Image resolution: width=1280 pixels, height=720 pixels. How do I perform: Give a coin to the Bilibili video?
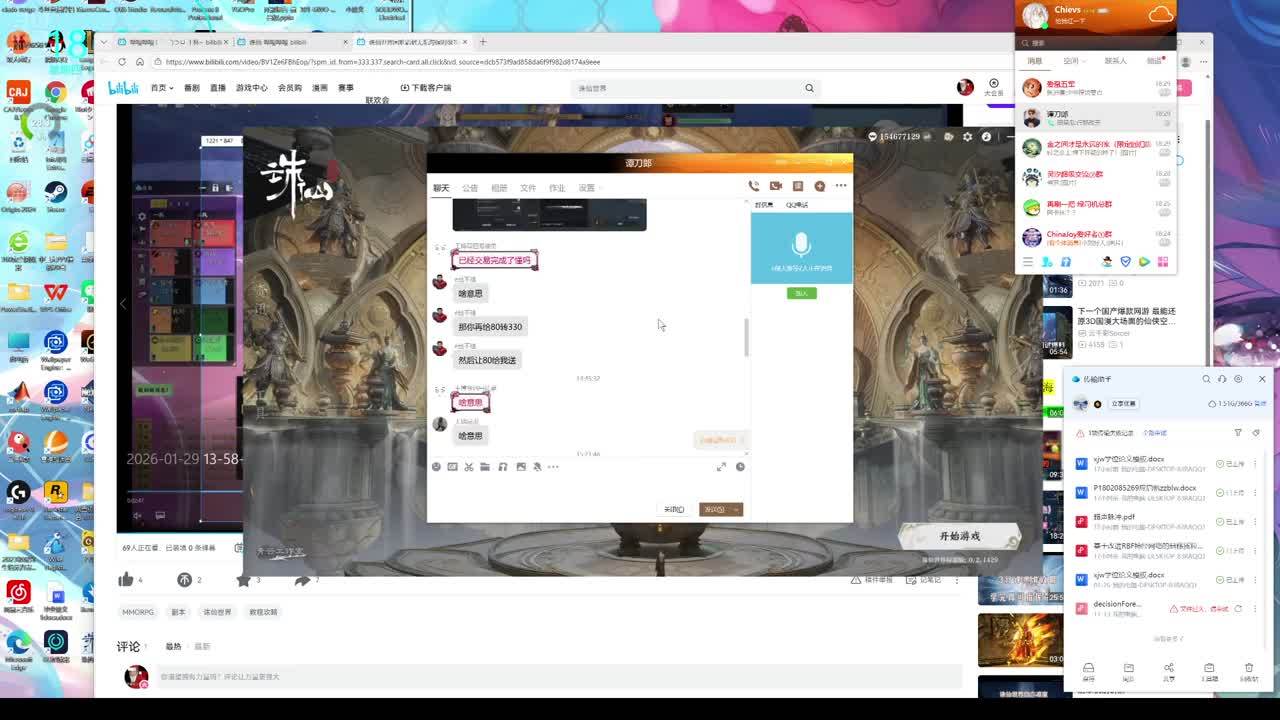coord(184,579)
